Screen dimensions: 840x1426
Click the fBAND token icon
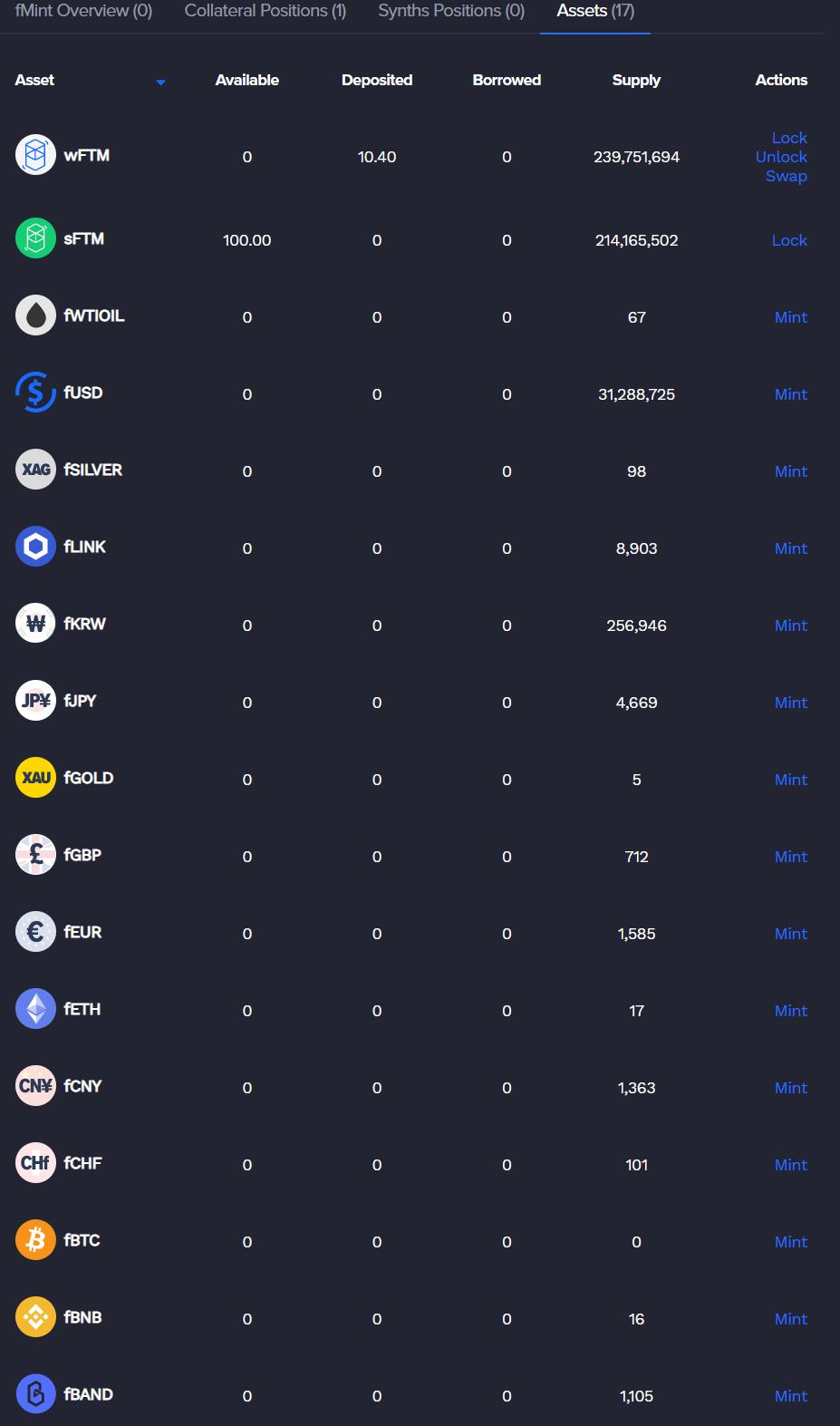(35, 1394)
